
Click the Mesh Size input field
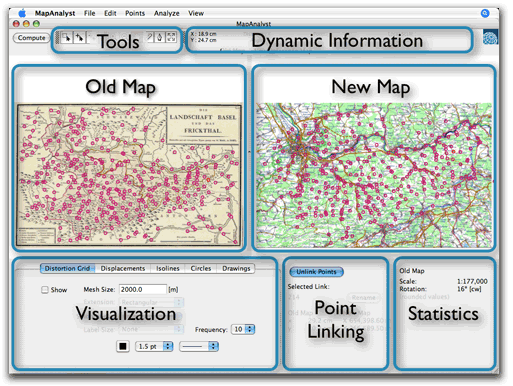click(143, 289)
